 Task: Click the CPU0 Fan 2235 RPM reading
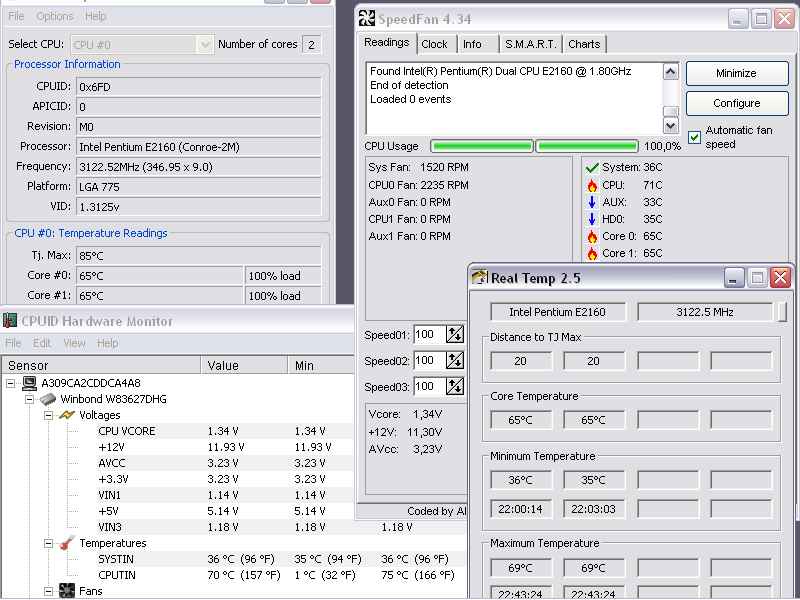[x=418, y=185]
